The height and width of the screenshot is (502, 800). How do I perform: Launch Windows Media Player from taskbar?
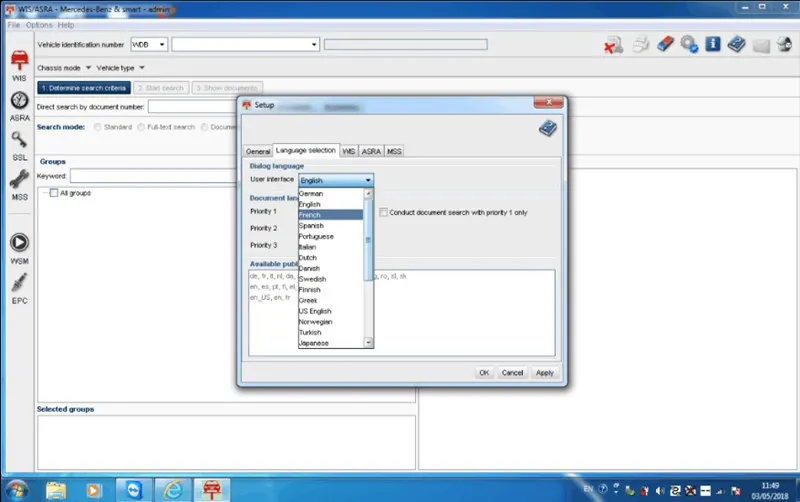point(93,490)
